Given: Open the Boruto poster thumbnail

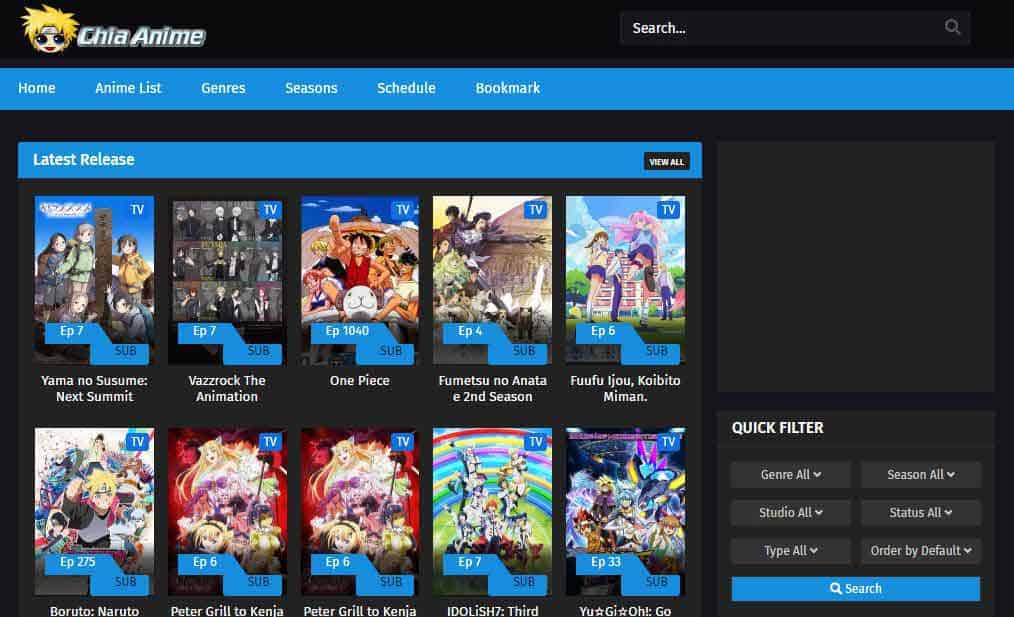Looking at the screenshot, I should [94, 512].
